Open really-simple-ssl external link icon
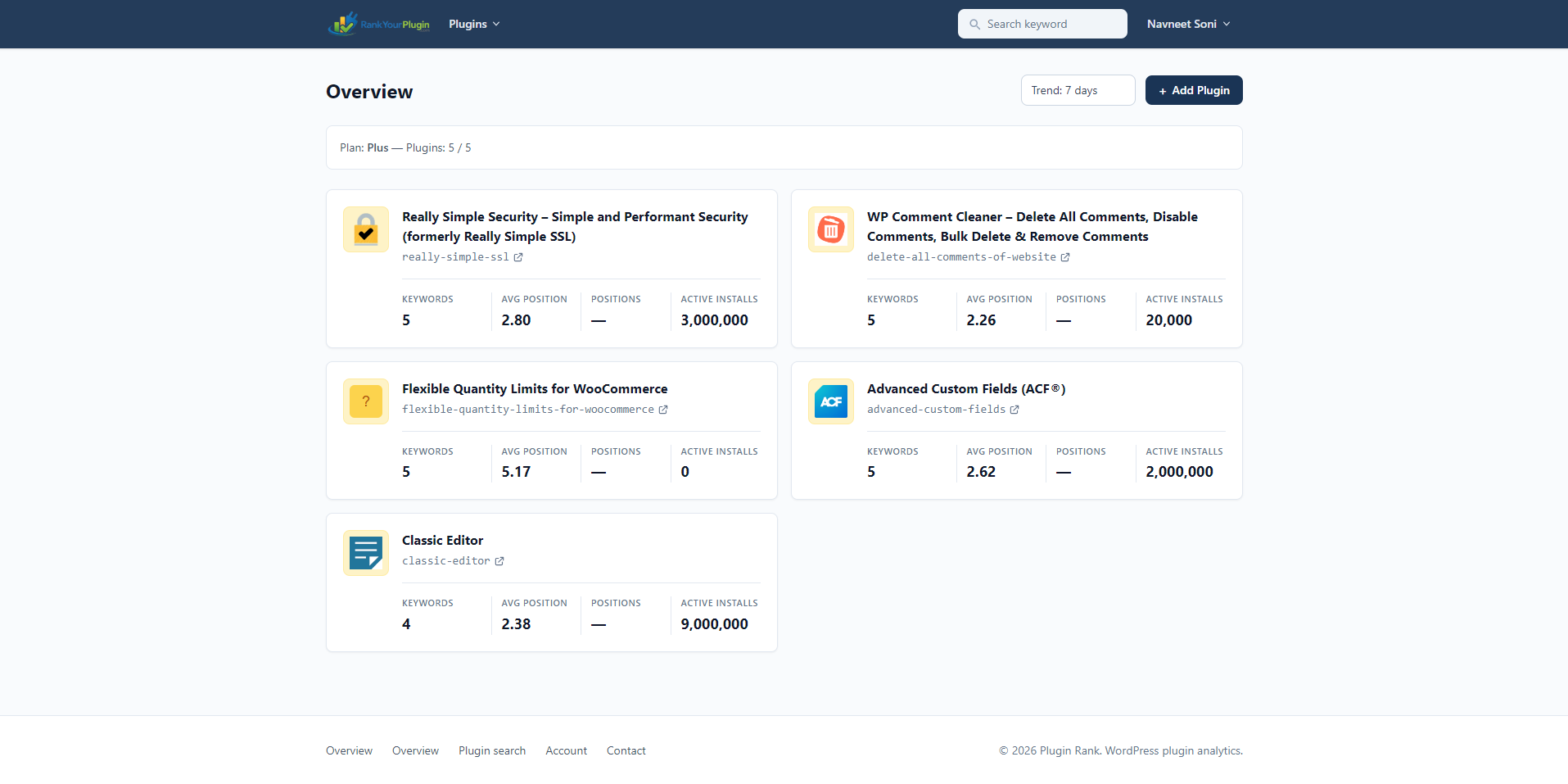Viewport: 1568px width, 784px height. coord(519,256)
